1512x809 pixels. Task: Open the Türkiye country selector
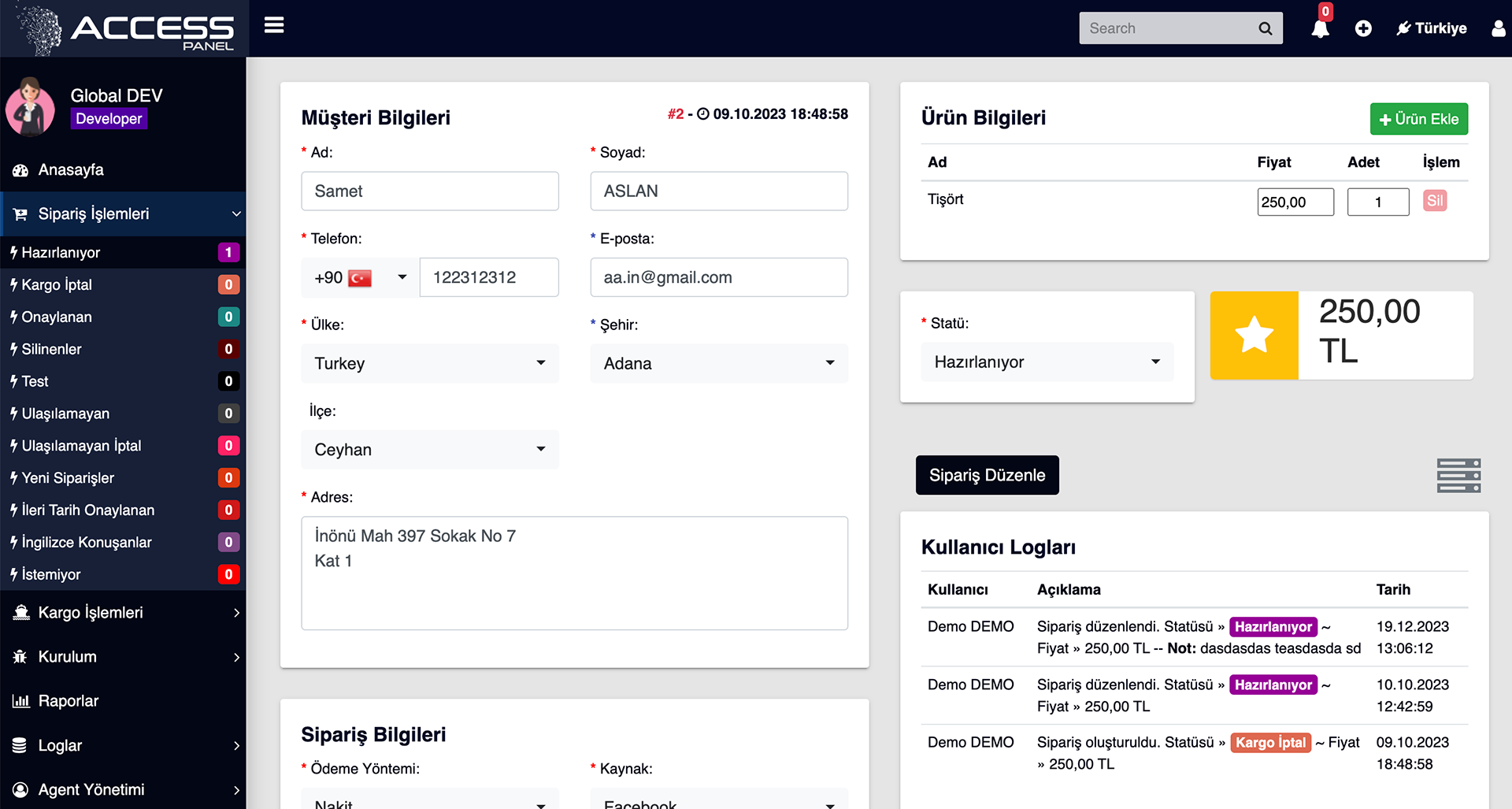point(1432,28)
